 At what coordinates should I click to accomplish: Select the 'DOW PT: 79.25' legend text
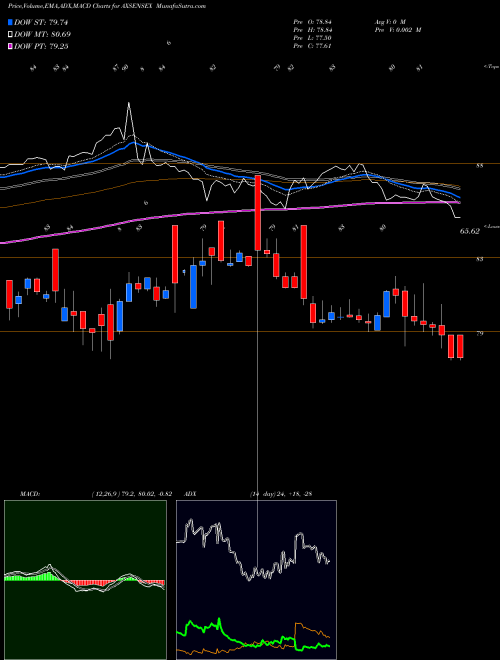click(41, 46)
